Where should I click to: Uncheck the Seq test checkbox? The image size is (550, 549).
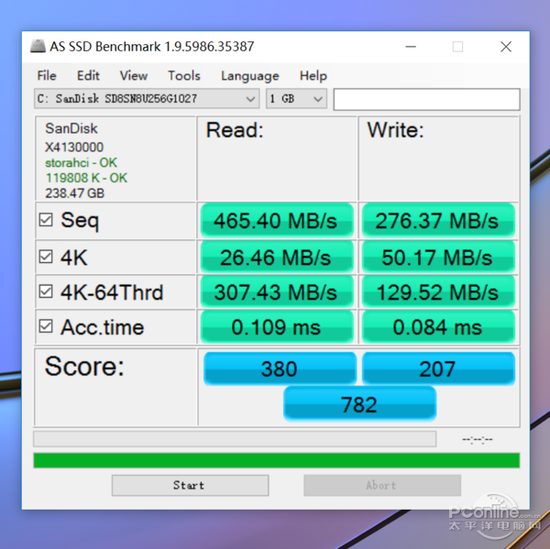tap(46, 220)
